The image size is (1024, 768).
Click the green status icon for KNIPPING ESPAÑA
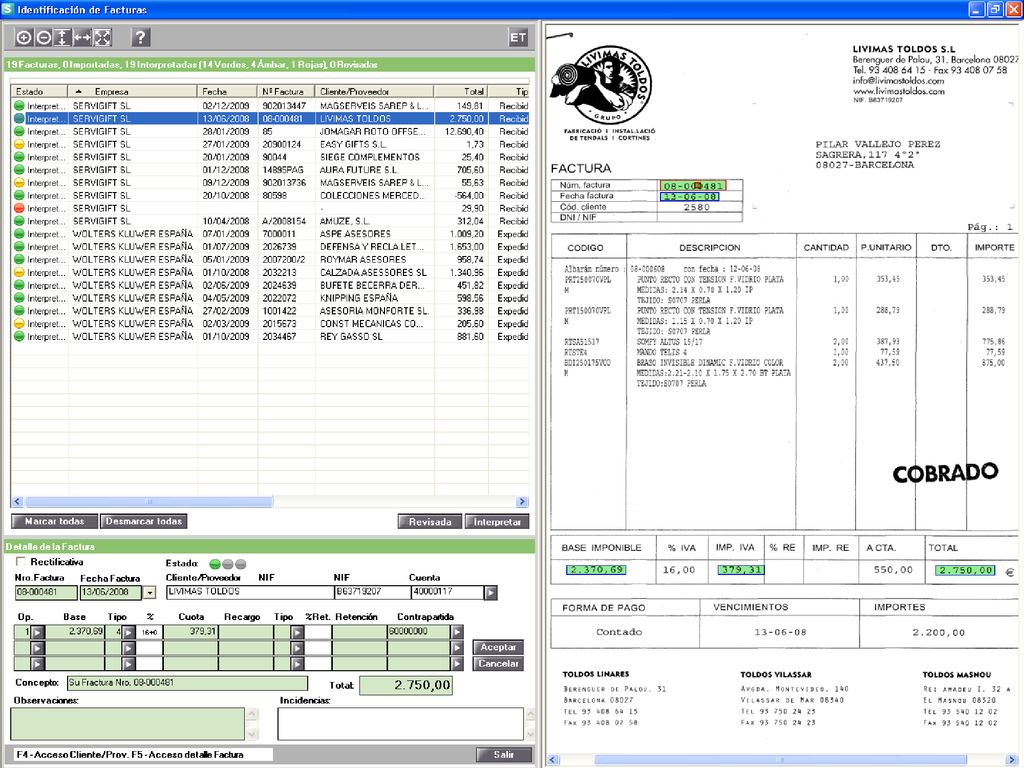(19, 298)
